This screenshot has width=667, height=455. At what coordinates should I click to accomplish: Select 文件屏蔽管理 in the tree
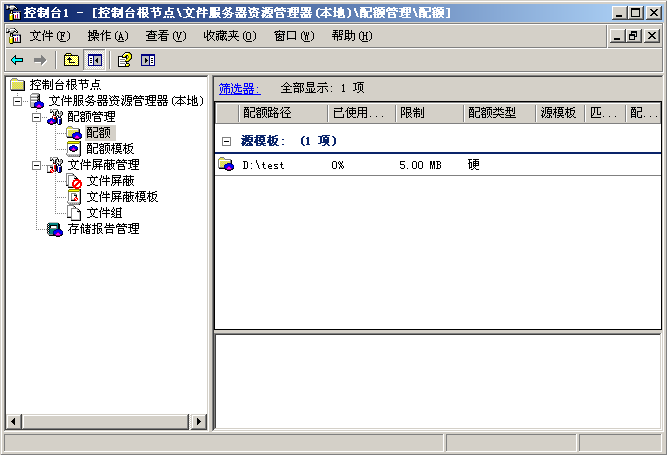pyautogui.click(x=103, y=165)
